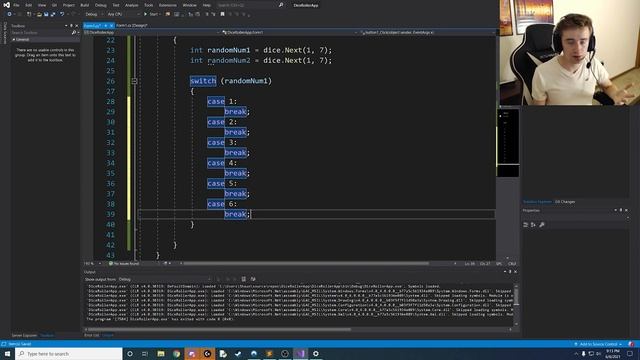This screenshot has height=360, width=640.
Task: Open Chrome from the taskbar
Action: click(x=176, y=353)
